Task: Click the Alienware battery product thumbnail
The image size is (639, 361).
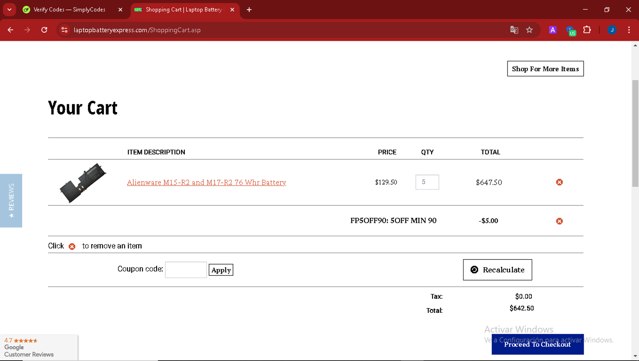Action: point(83,183)
